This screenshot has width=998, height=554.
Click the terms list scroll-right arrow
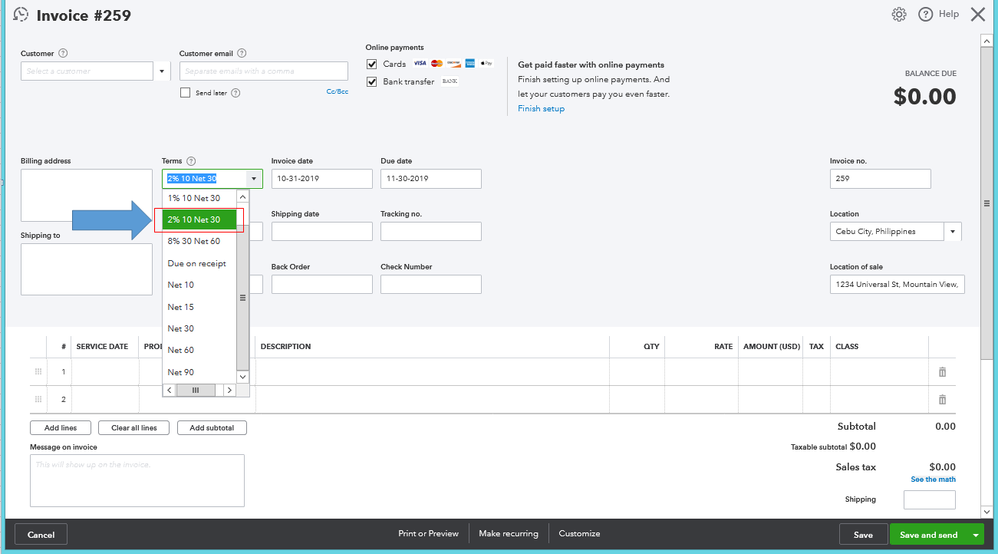click(229, 390)
